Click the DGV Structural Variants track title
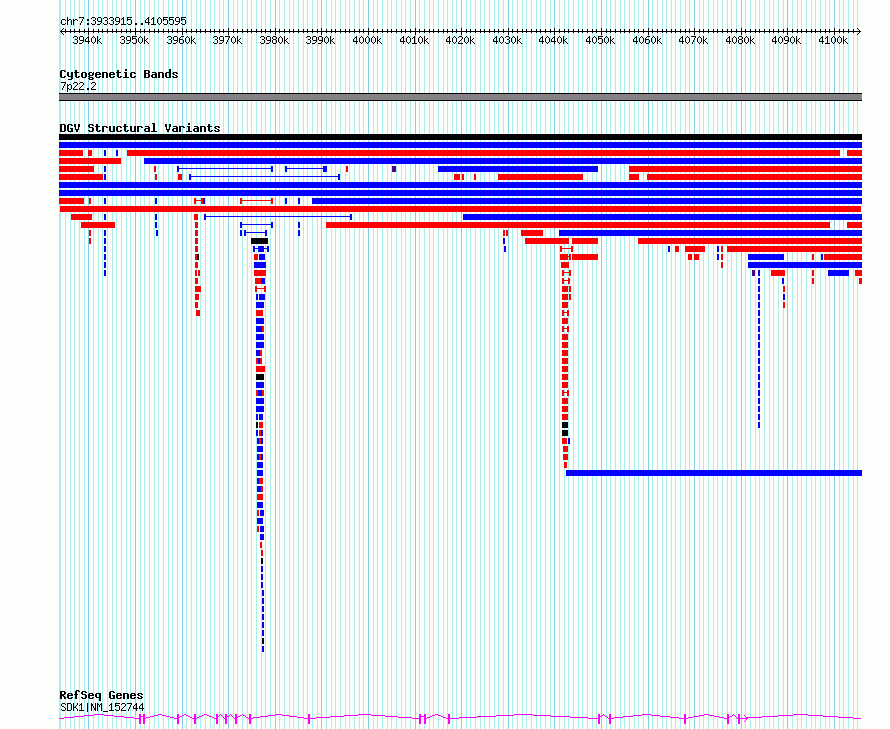The height and width of the screenshot is (729, 890). (x=140, y=128)
